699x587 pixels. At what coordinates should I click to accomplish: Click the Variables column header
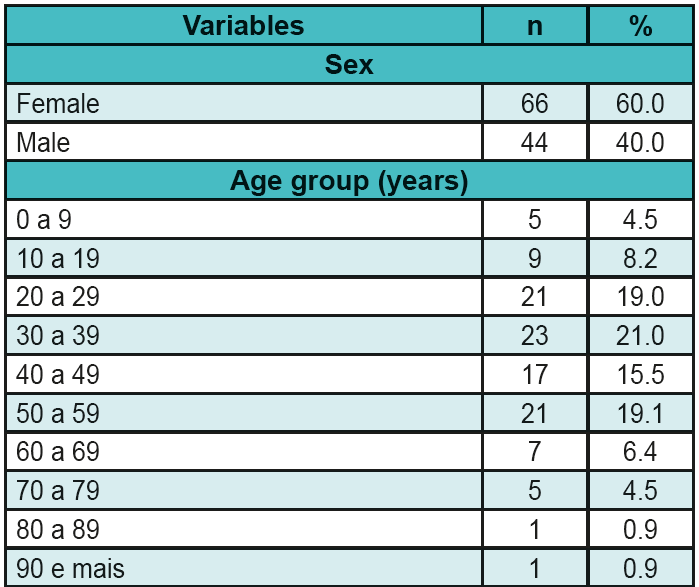[x=243, y=26]
